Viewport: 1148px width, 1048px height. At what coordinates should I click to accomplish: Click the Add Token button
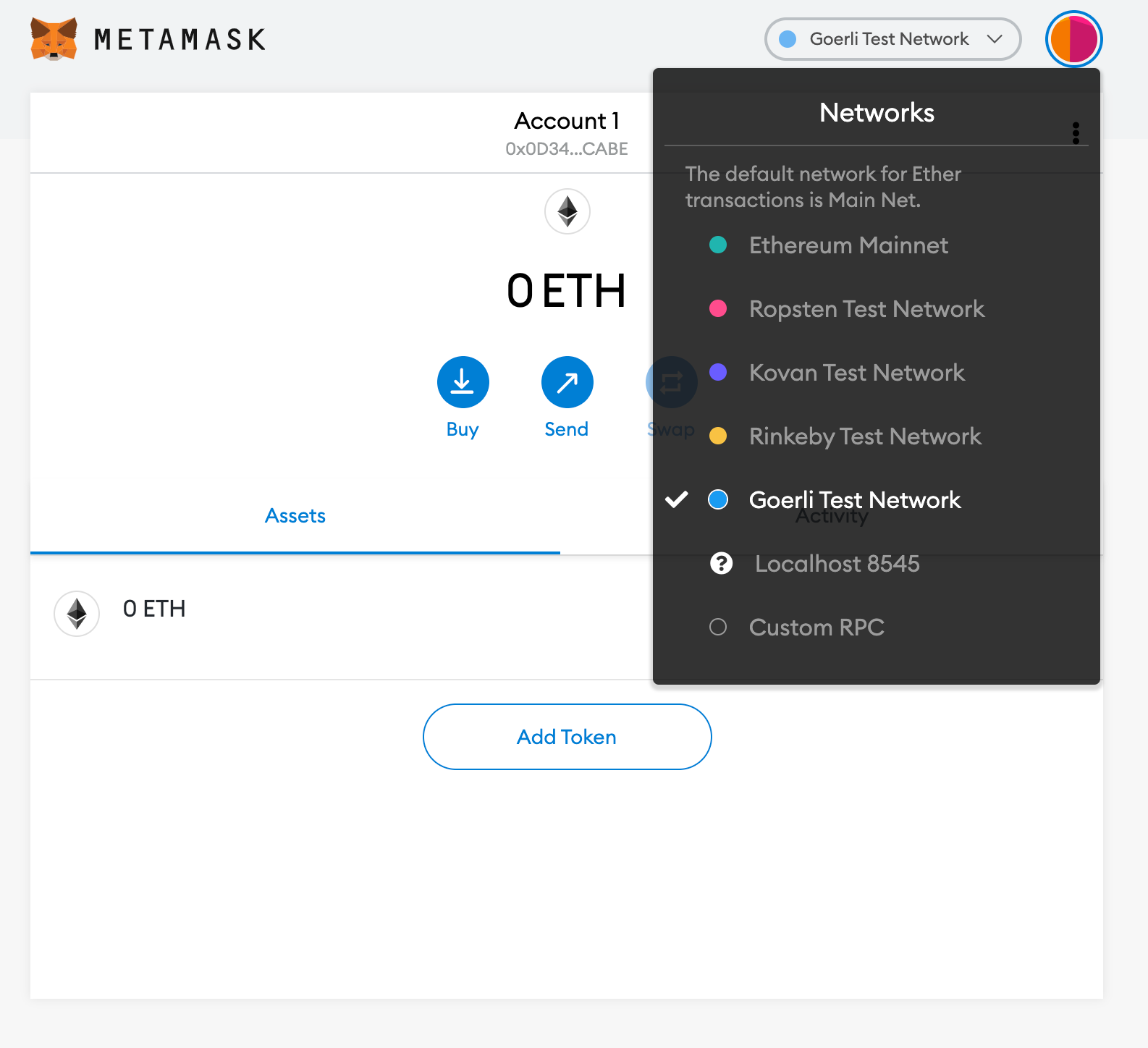pos(567,737)
